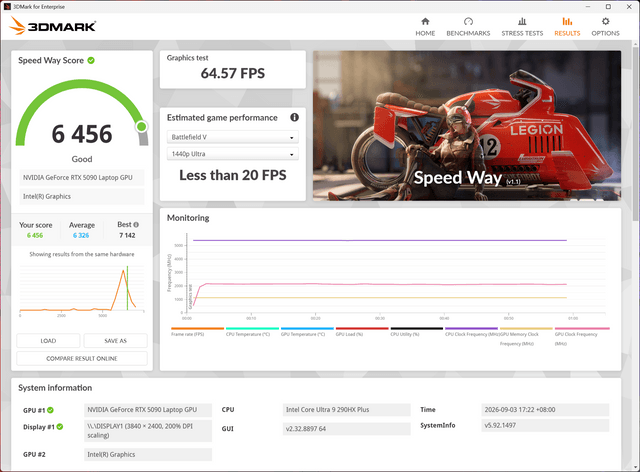Go to Benchmarks section

coord(468,27)
